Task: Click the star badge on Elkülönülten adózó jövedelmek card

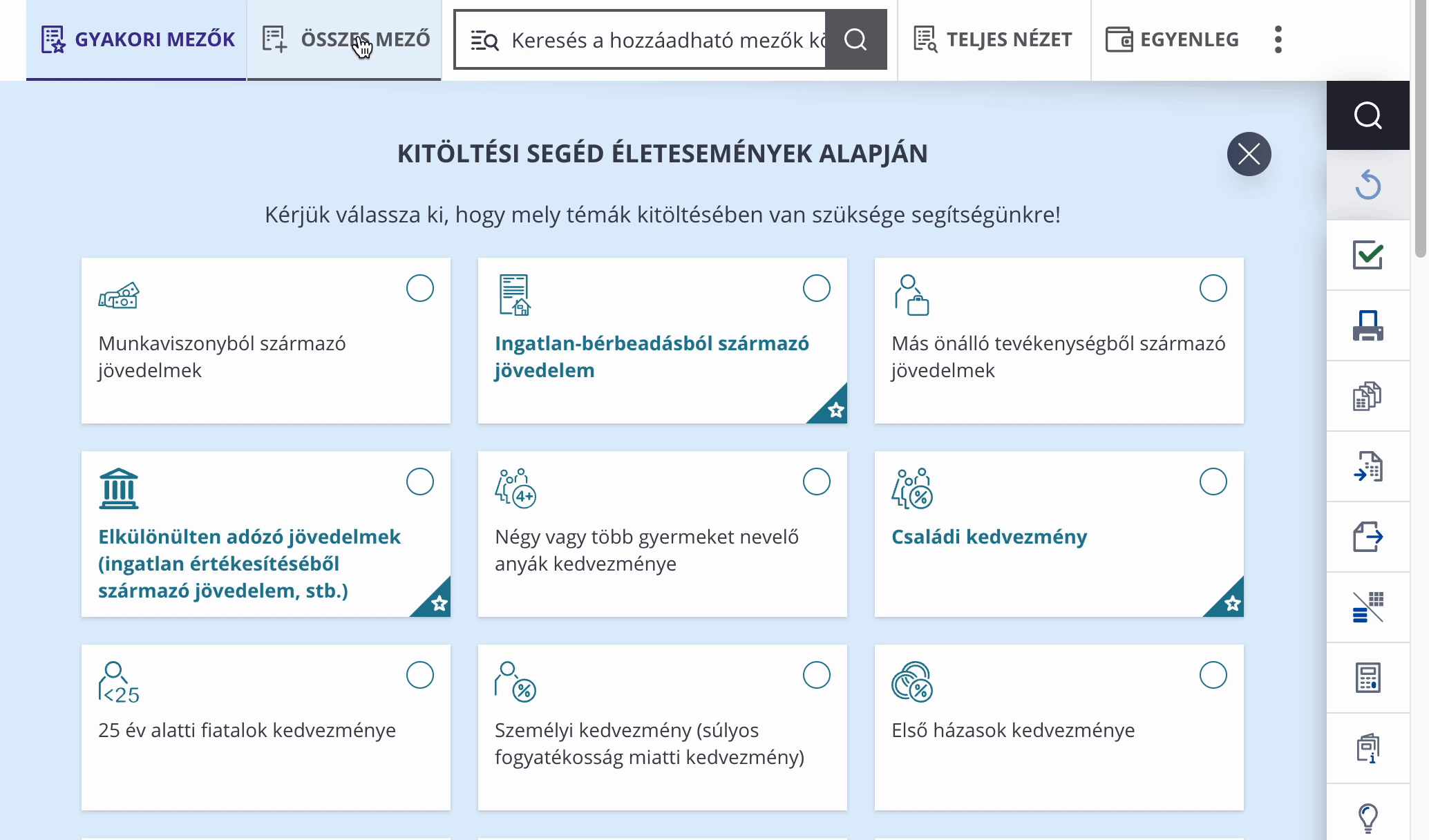Action: click(x=438, y=603)
